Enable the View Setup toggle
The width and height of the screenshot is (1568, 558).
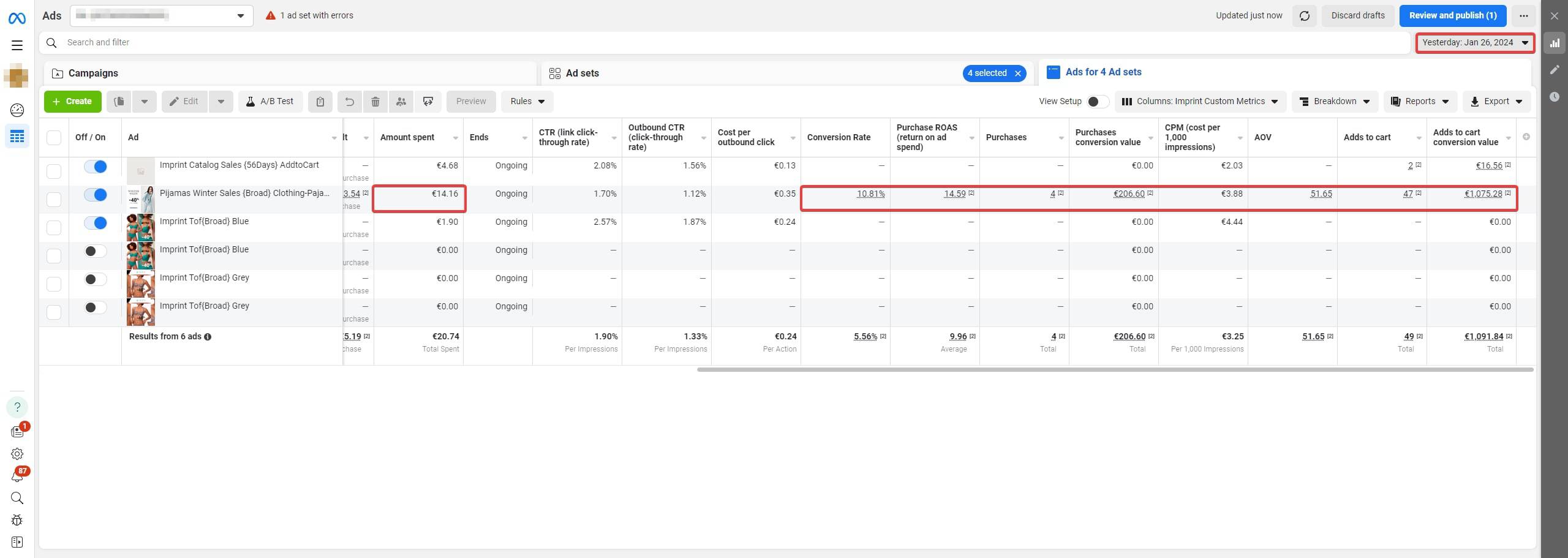pos(1097,102)
